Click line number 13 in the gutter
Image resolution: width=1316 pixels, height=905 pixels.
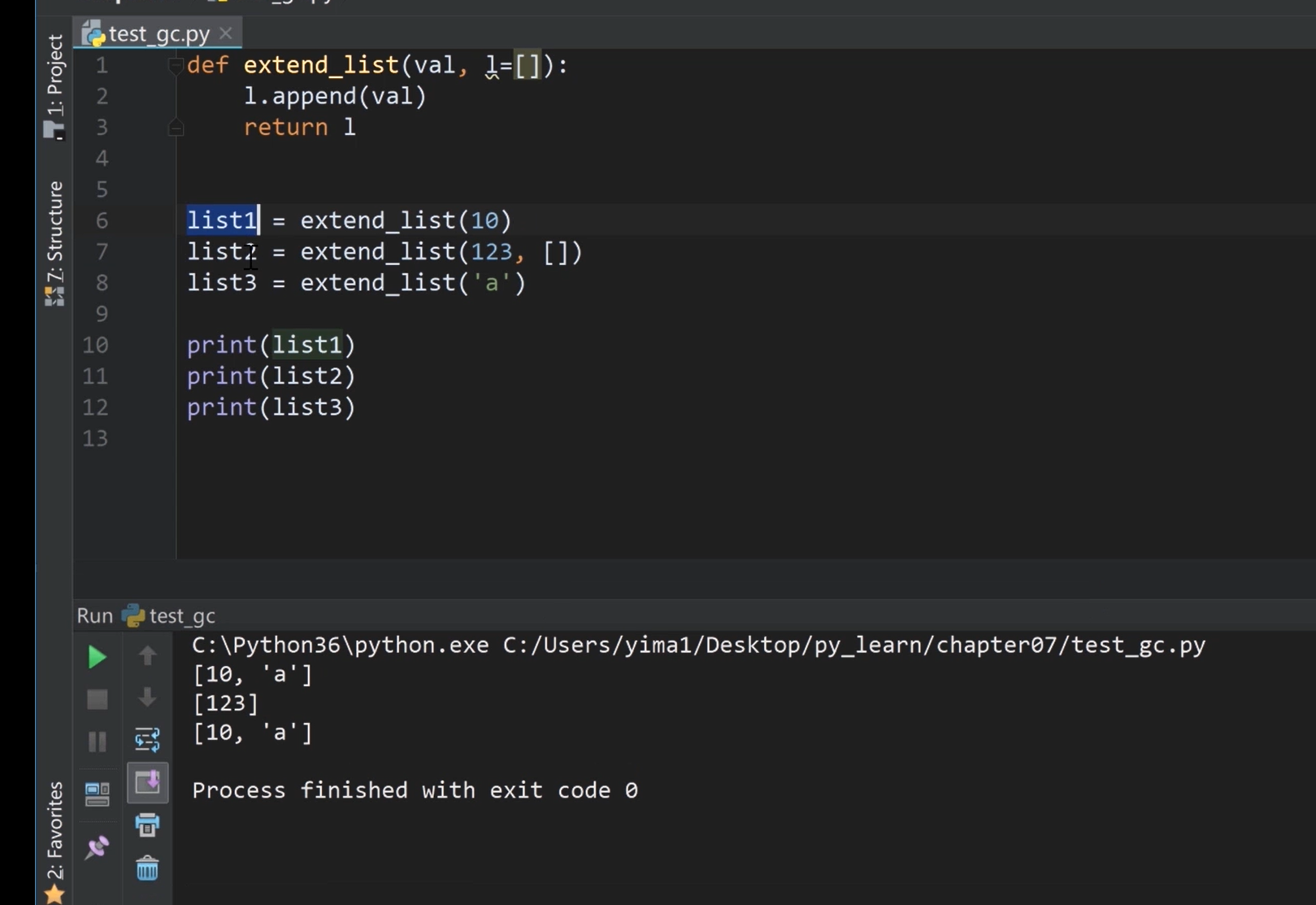(95, 438)
